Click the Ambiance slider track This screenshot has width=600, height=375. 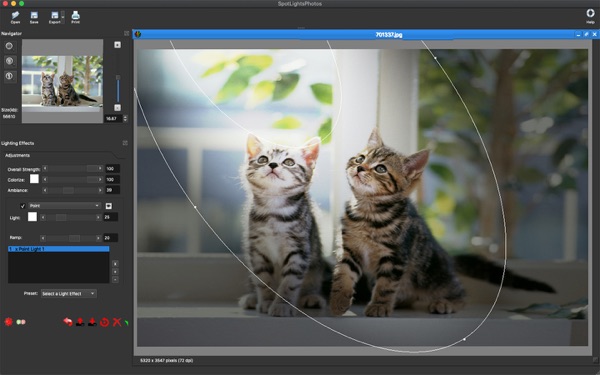(x=72, y=190)
